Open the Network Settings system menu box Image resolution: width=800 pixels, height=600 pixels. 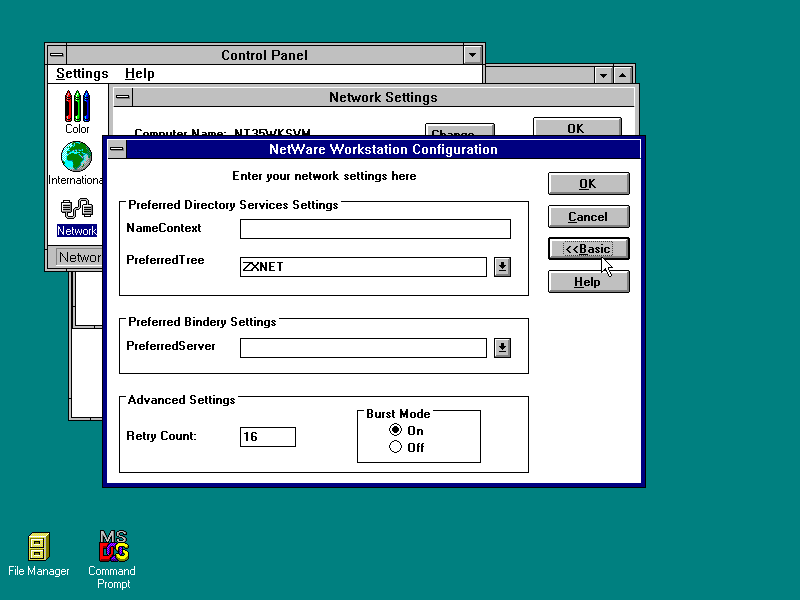click(122, 97)
